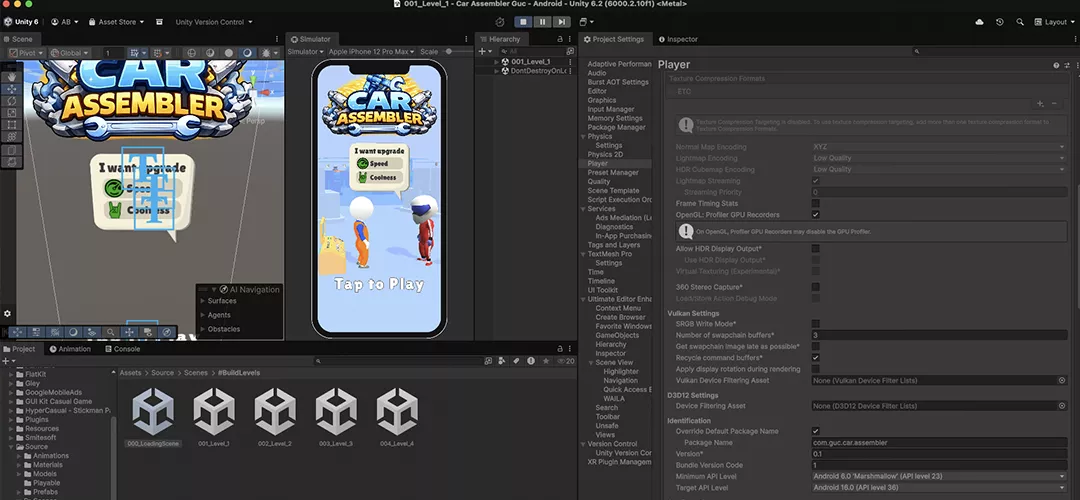Switch to the Inspector tab
The width and height of the screenshot is (1080, 500).
tap(677, 39)
